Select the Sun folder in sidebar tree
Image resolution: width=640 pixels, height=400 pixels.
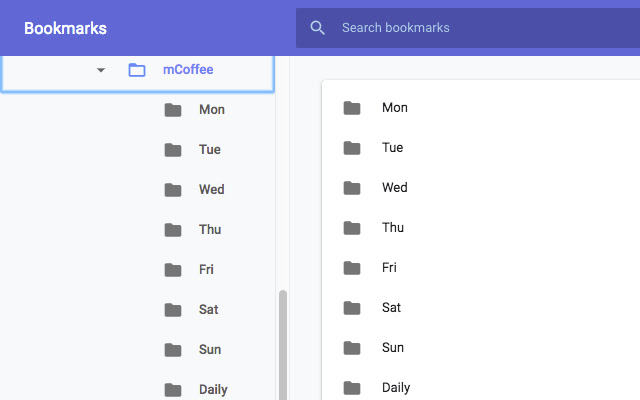coord(209,350)
